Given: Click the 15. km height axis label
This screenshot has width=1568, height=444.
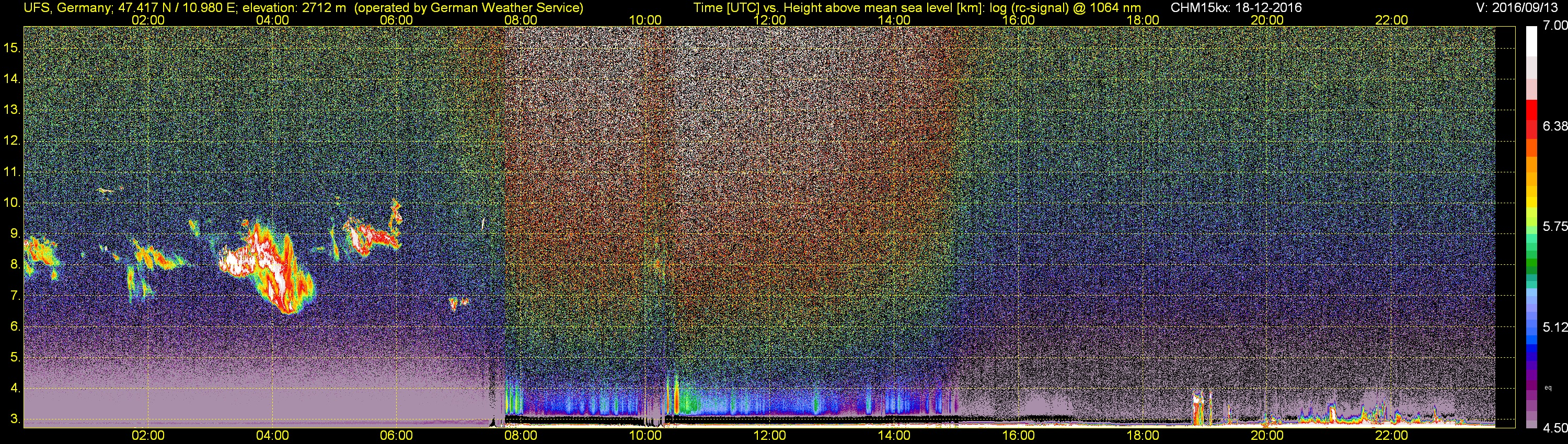Looking at the screenshot, I should [x=12, y=48].
